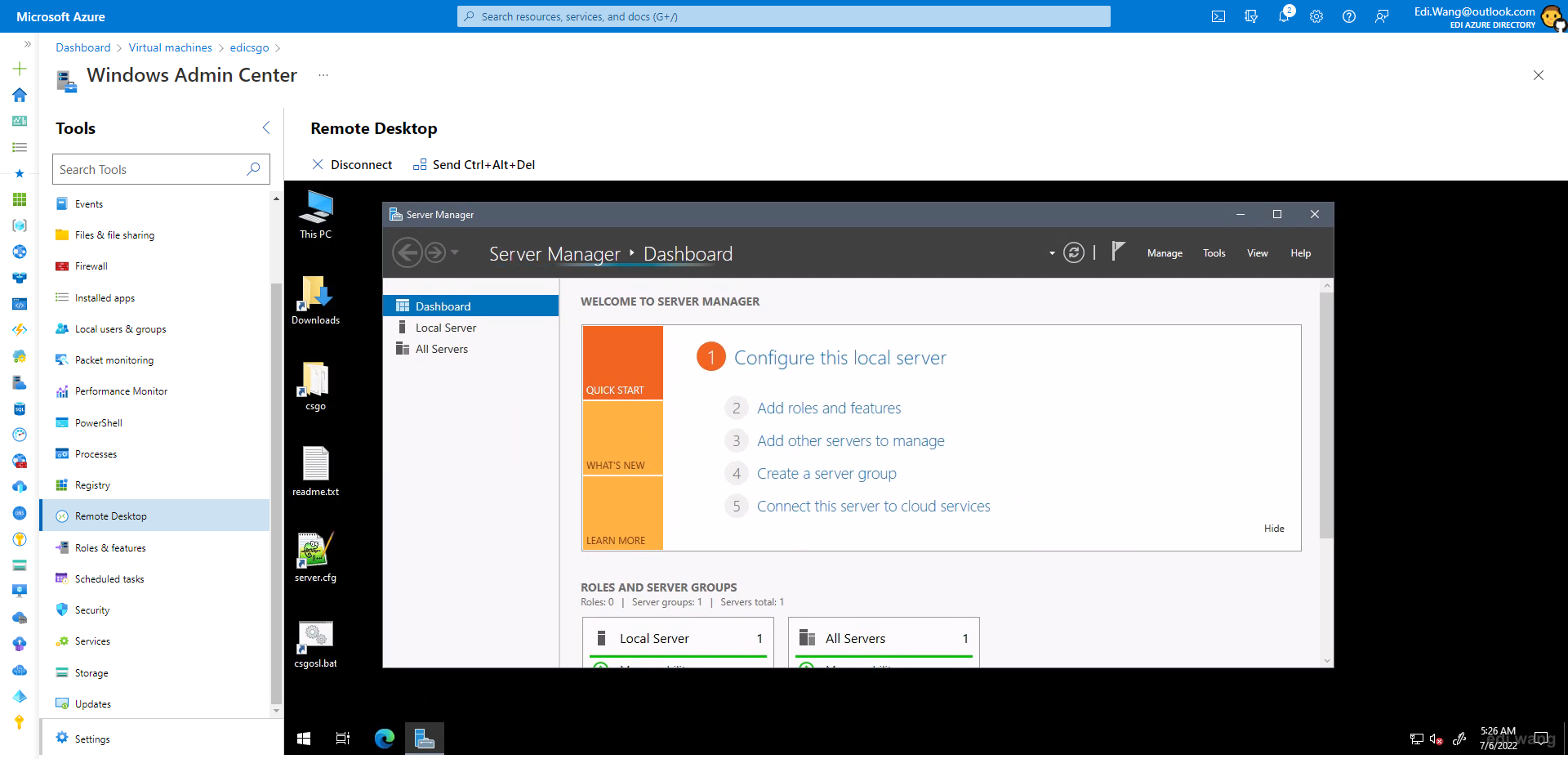Screen dimensions: 1568x759
Task: Open the Tools menu in Server Manager
Action: pyautogui.click(x=1214, y=253)
